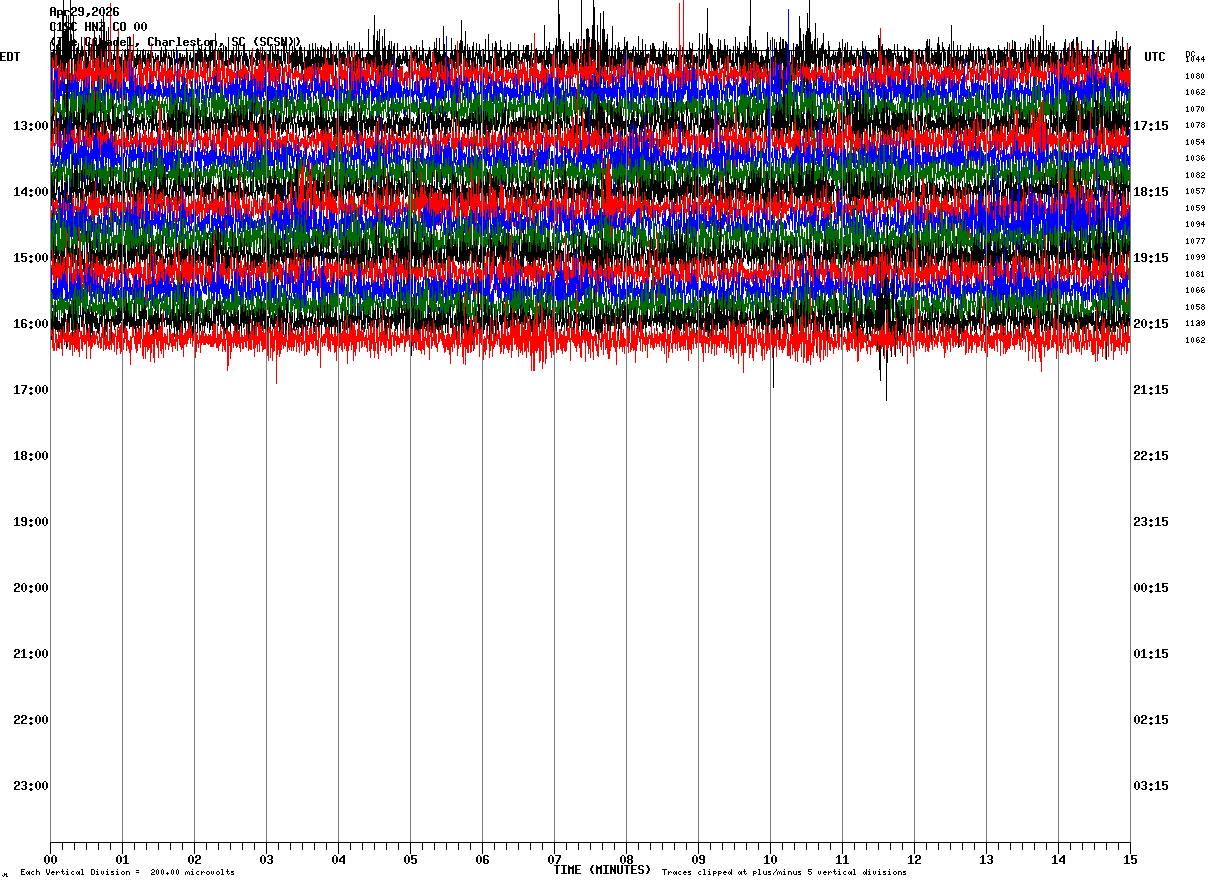Select the UTC timezone label

(x=1155, y=57)
